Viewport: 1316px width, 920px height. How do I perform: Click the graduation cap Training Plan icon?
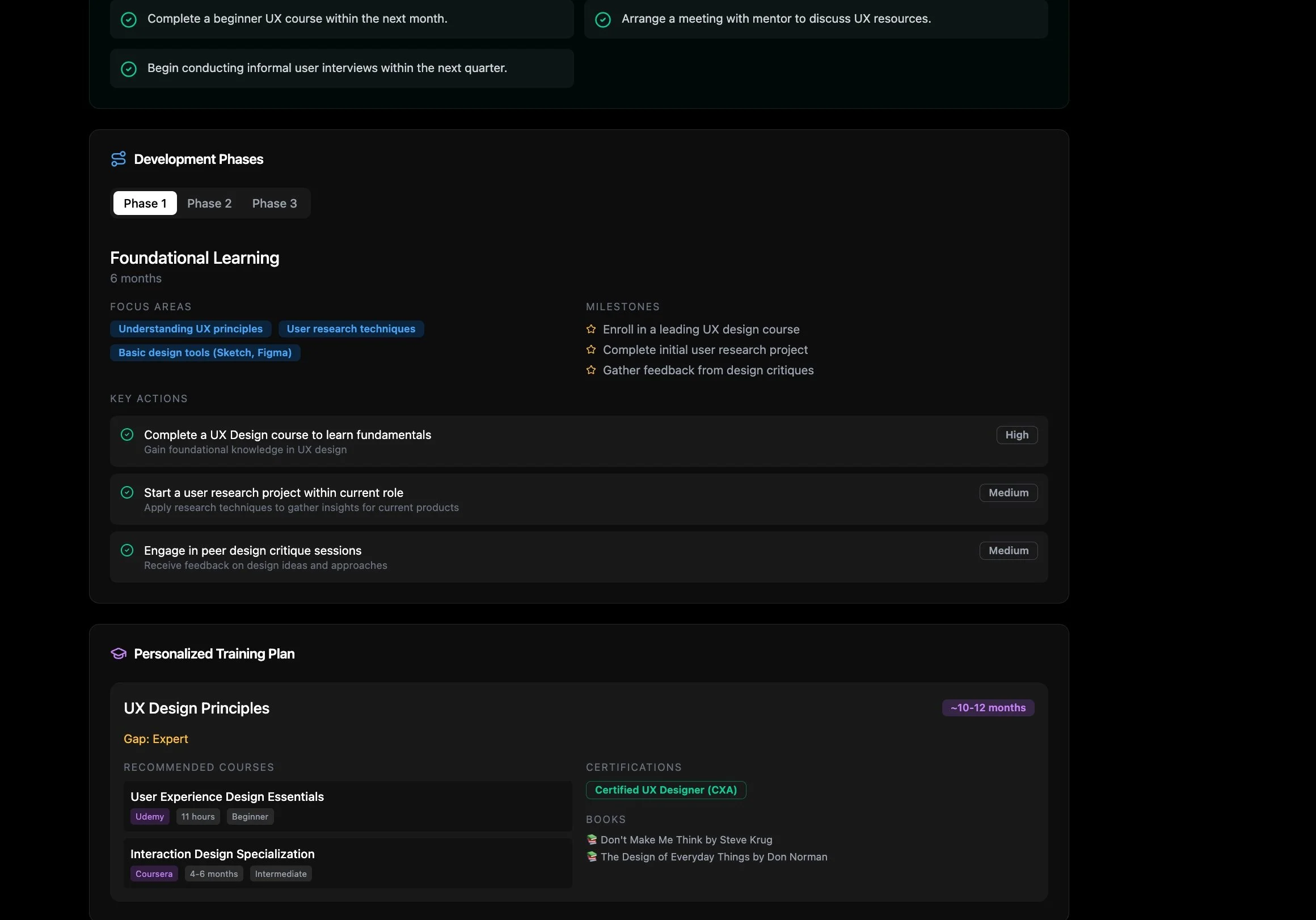pyautogui.click(x=118, y=653)
